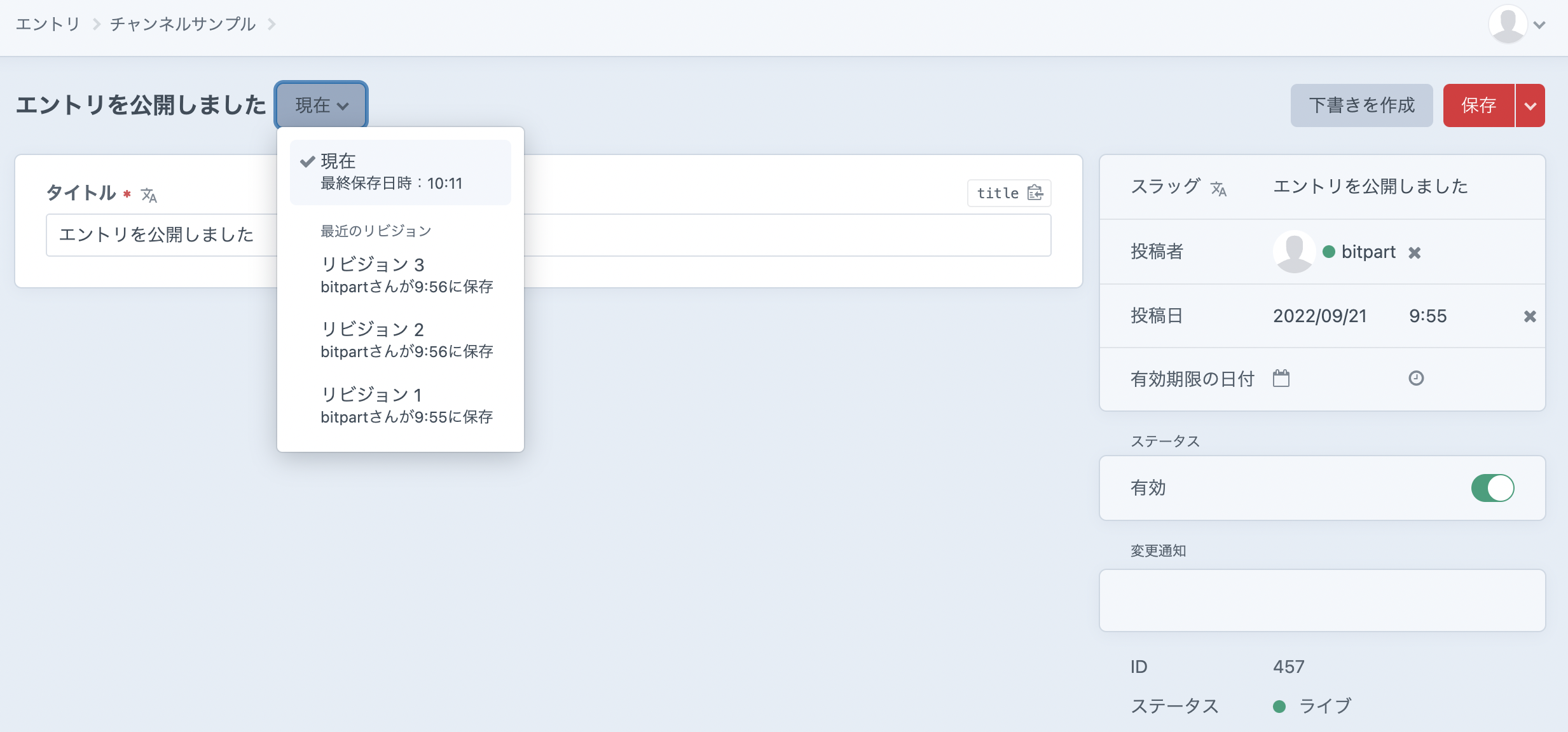The width and height of the screenshot is (1568, 732).
Task: Remove author bitpart with the x icon
Action: pyautogui.click(x=1414, y=253)
